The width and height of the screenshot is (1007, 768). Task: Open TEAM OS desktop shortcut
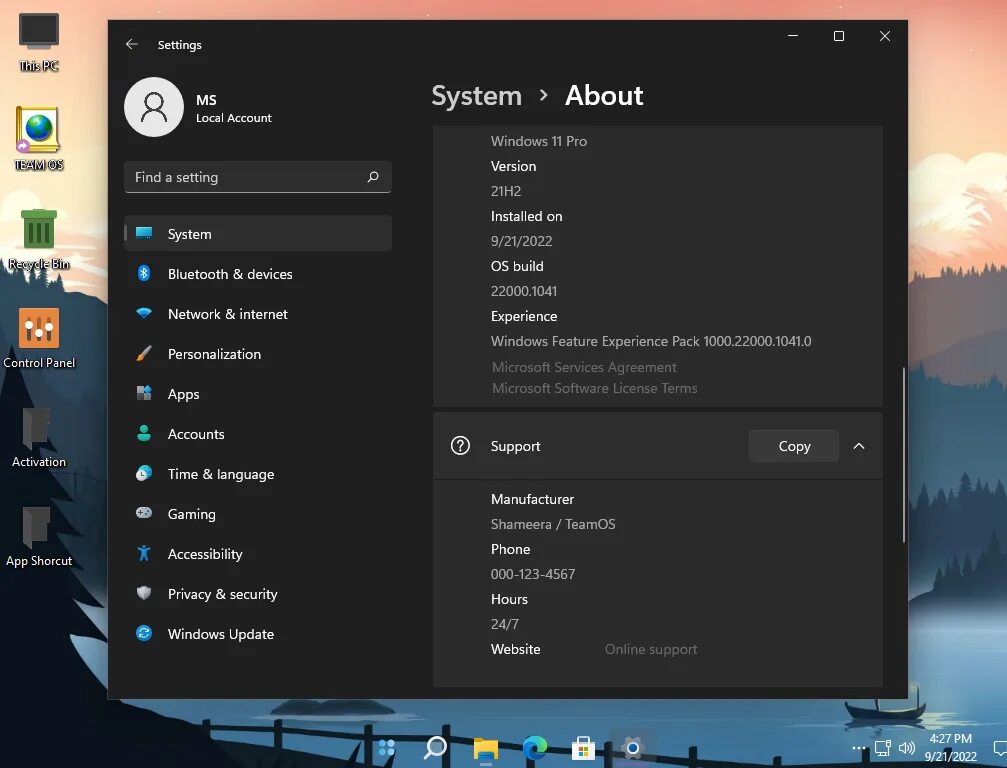pos(39,139)
